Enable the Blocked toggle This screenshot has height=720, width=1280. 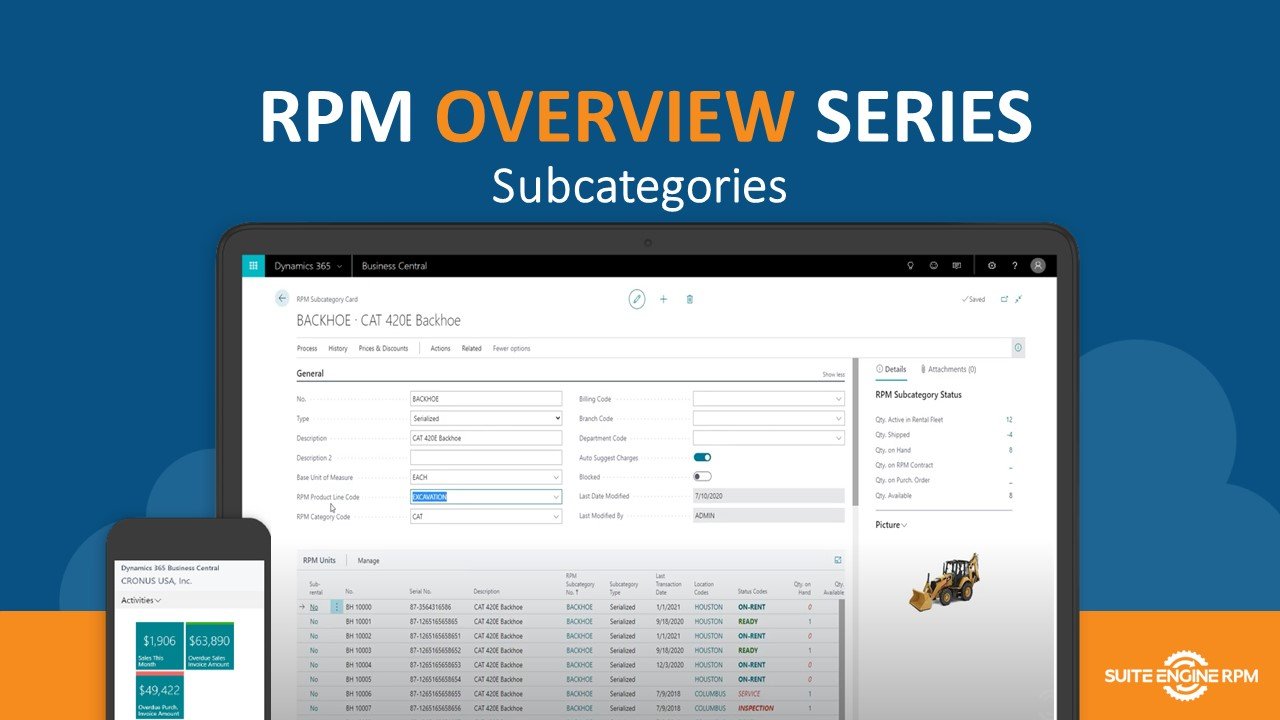(x=703, y=476)
